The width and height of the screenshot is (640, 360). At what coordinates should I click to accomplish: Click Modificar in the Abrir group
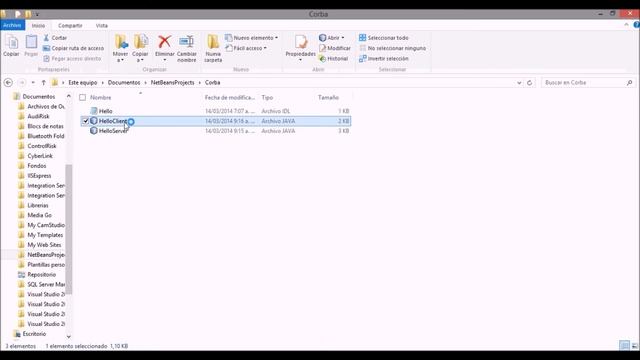(x=335, y=48)
